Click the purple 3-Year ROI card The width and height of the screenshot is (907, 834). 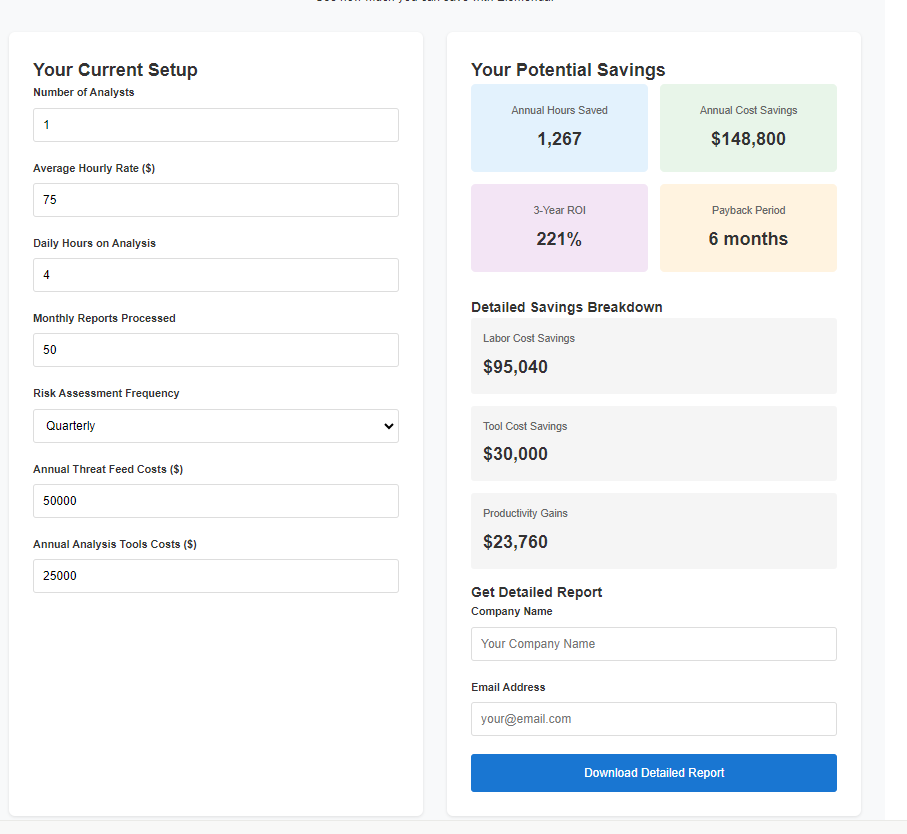[559, 228]
